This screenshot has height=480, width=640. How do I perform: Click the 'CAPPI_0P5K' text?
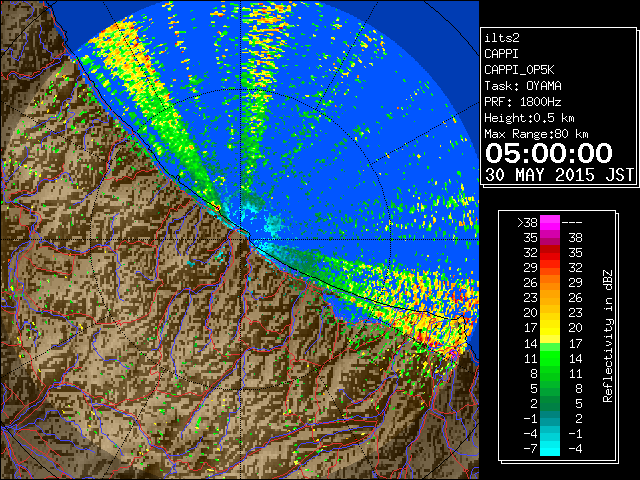click(x=519, y=70)
